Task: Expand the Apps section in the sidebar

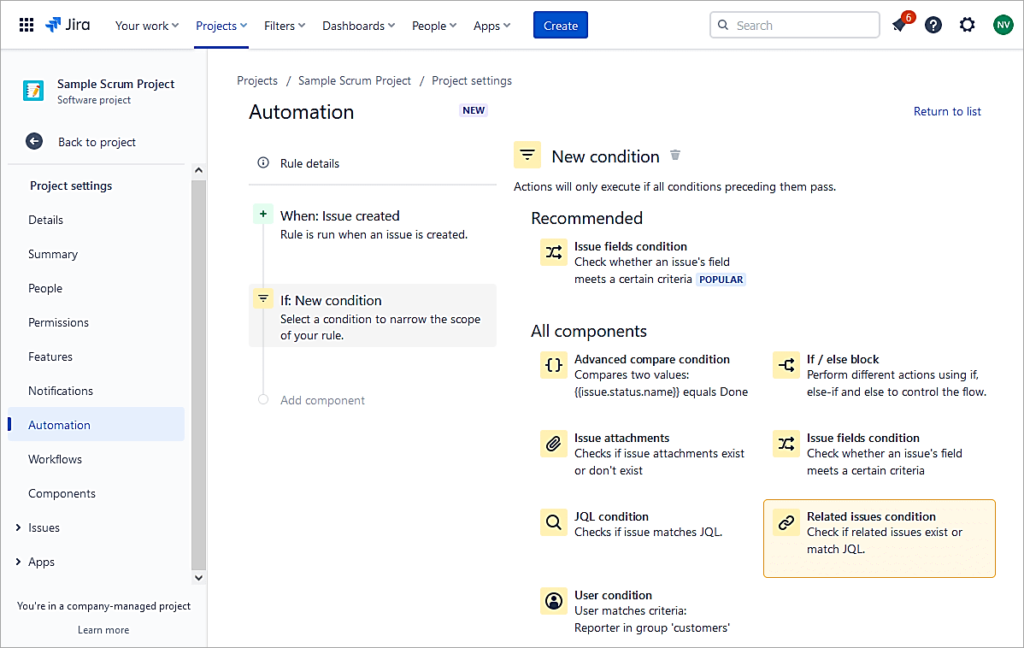Action: pyautogui.click(x=42, y=561)
